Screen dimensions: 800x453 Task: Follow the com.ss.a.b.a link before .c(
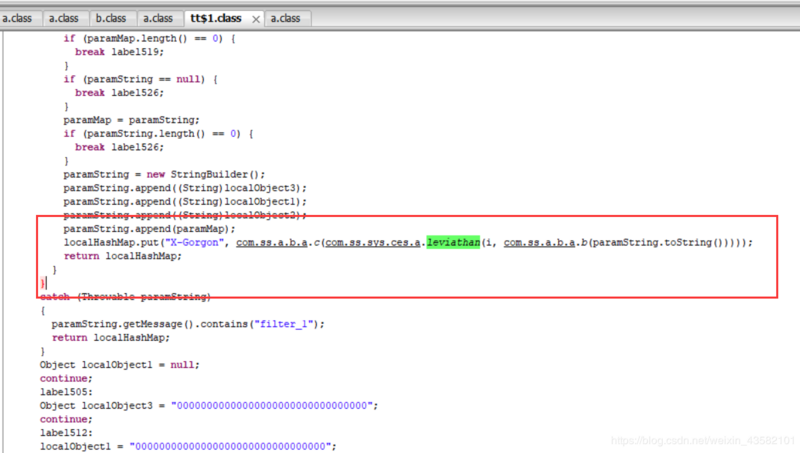(x=271, y=242)
